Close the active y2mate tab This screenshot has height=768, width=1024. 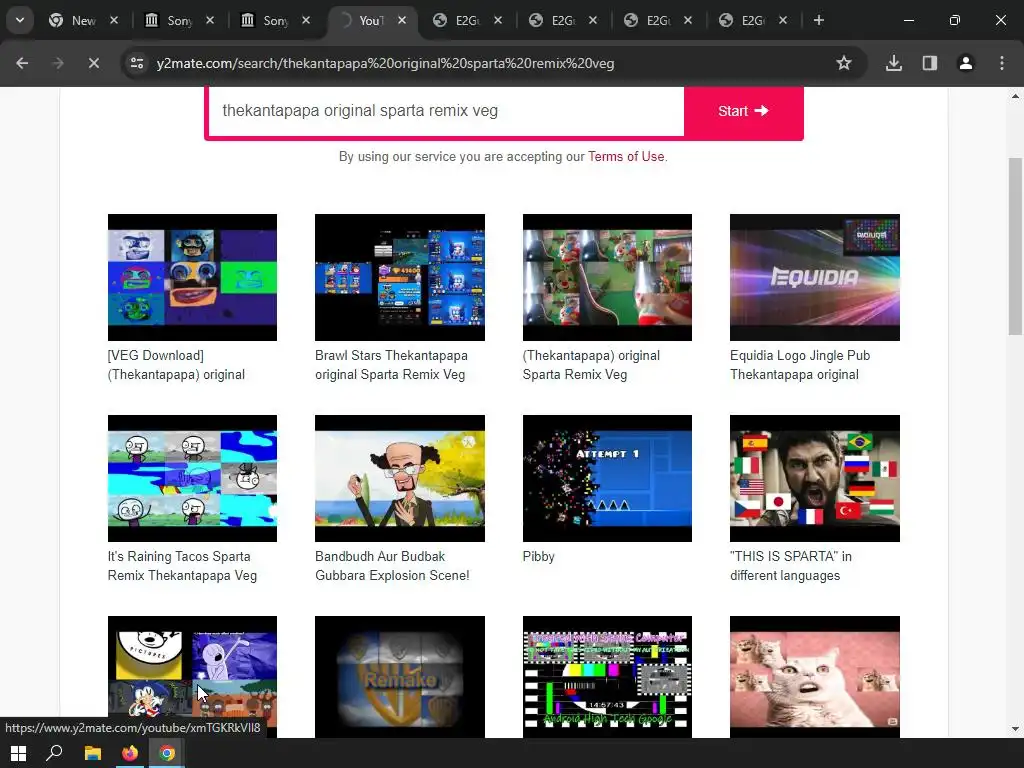402,20
